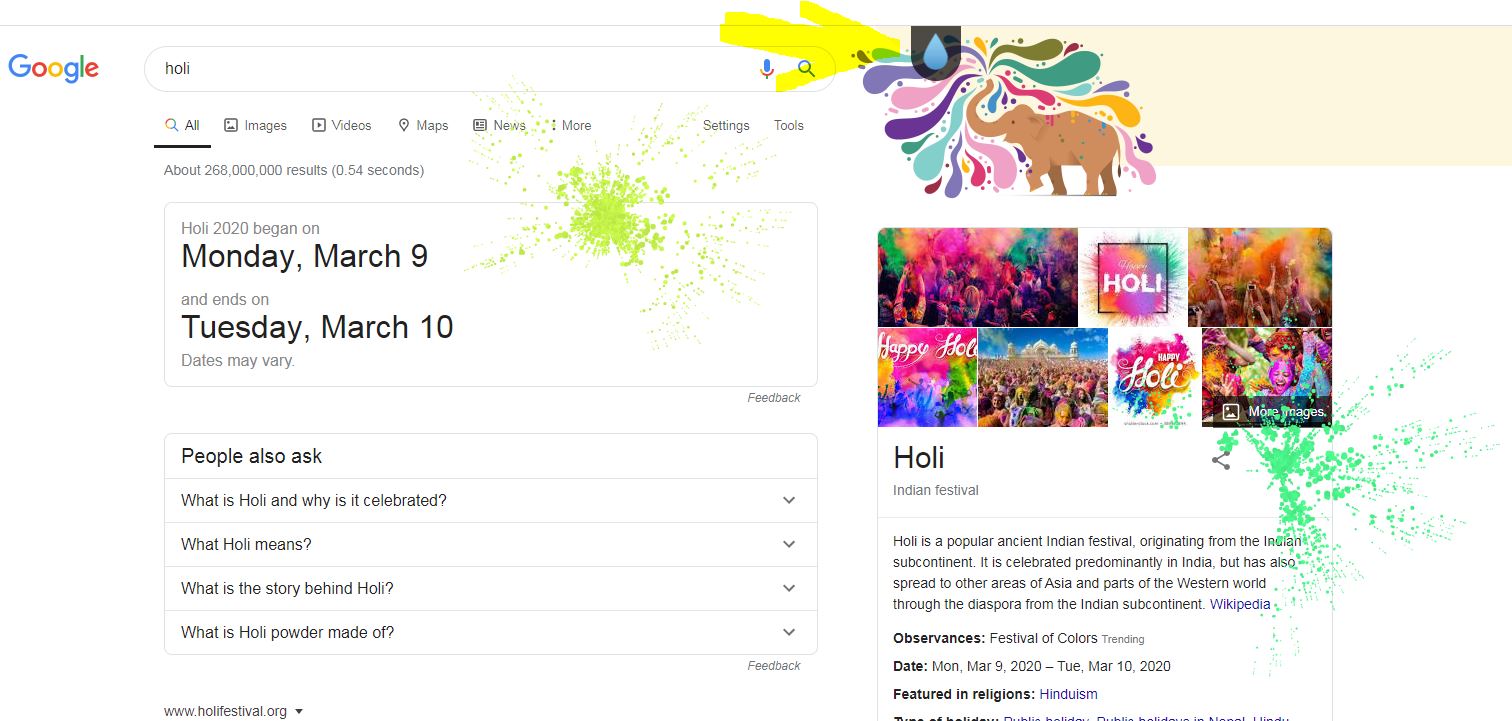Click the magnifying glass search button
This screenshot has height=721, width=1512.
806,69
